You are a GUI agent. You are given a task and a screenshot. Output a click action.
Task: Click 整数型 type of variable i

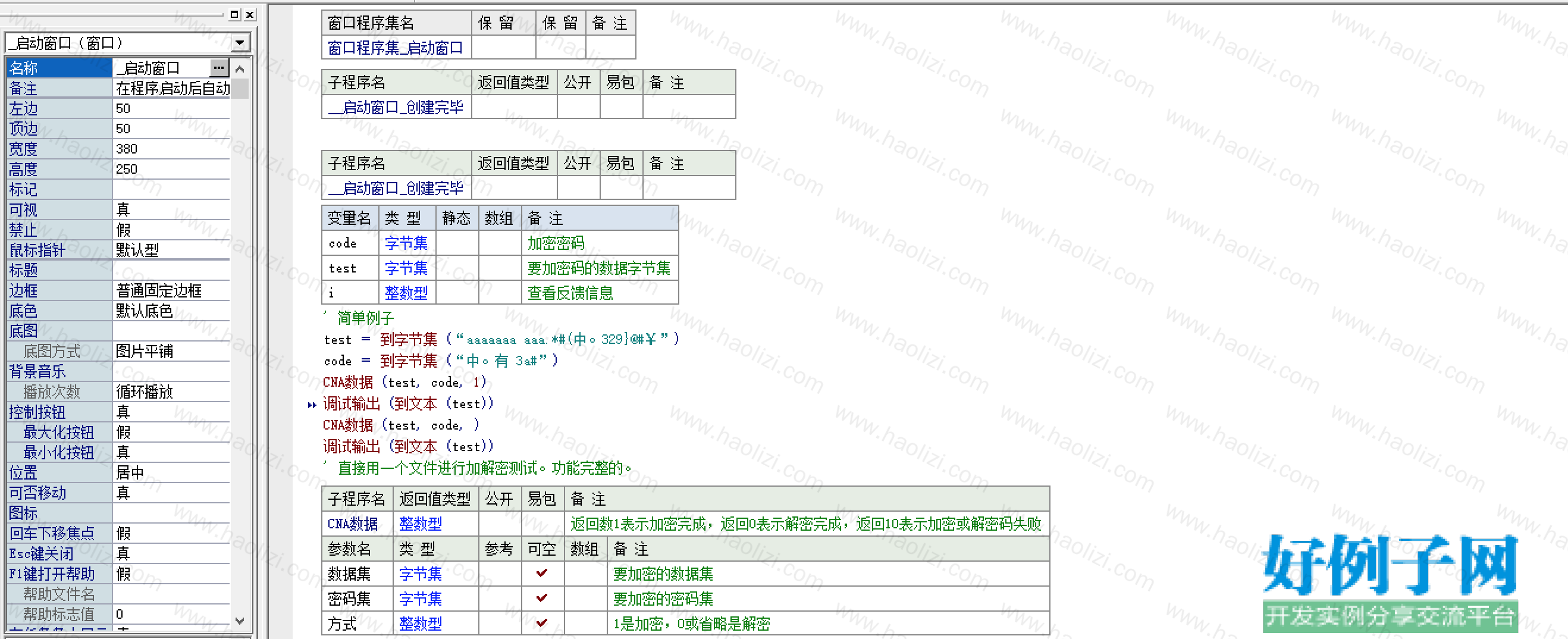407,293
